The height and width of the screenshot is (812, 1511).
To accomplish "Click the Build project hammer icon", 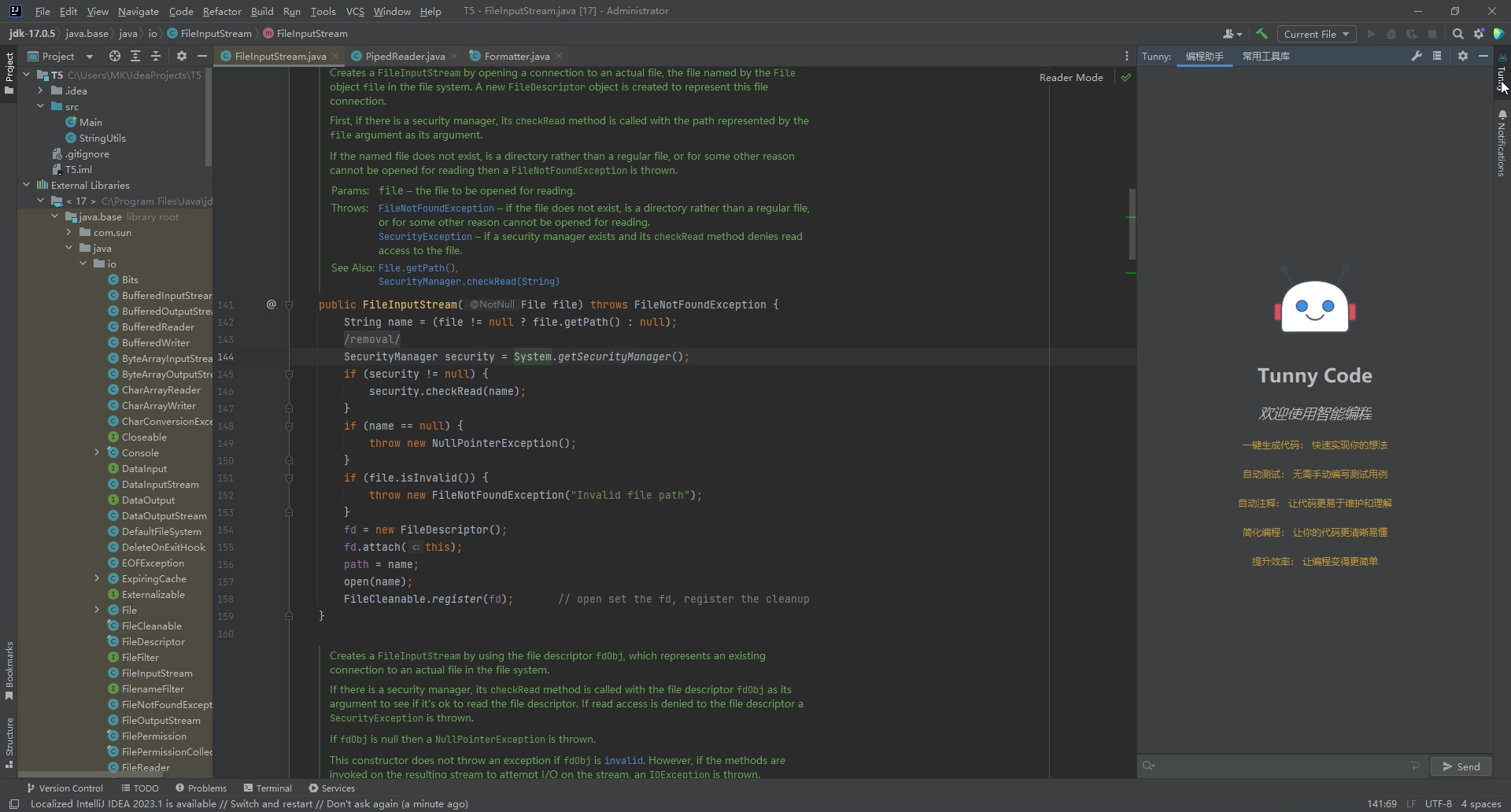I will click(1262, 34).
